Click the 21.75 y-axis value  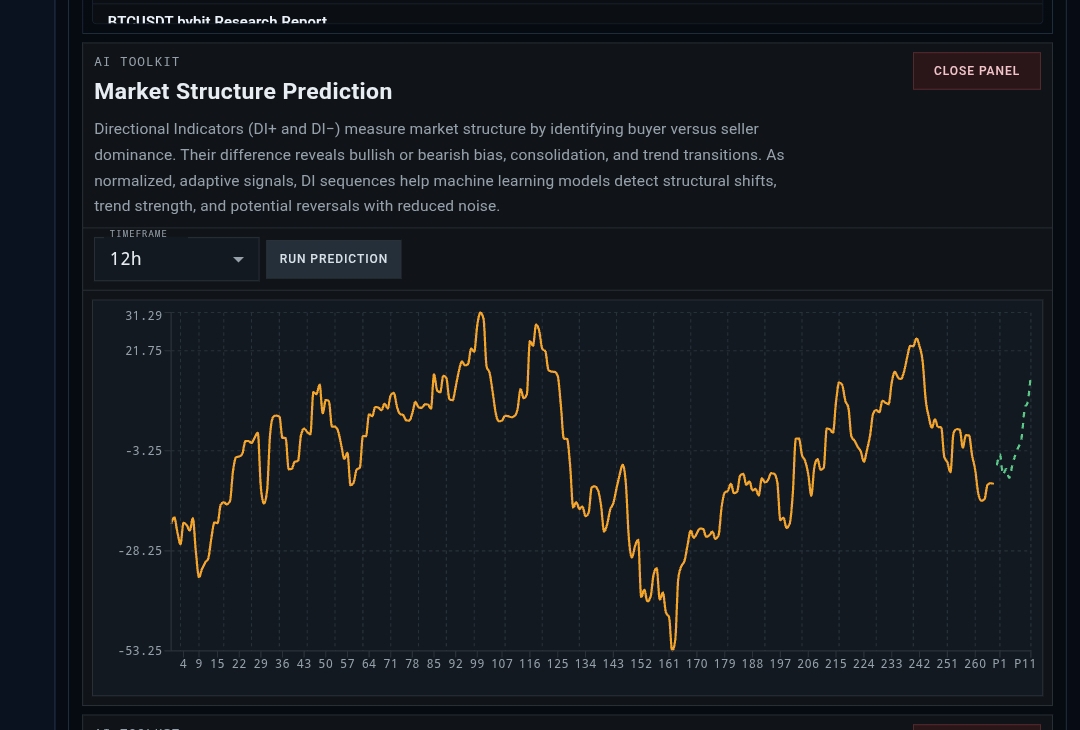[143, 351]
